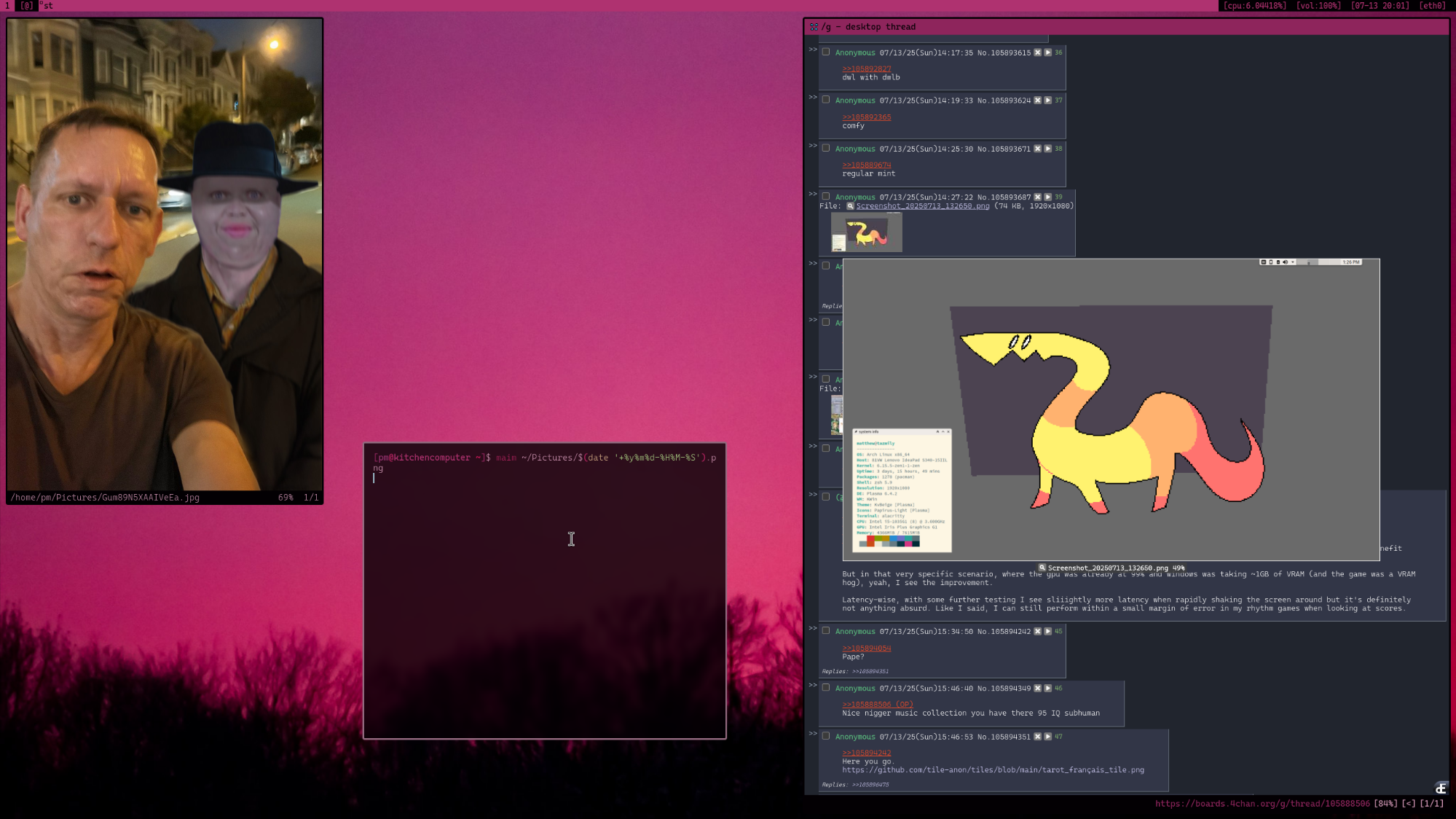This screenshot has height=819, width=1456.
Task: Open the arrow menu of post No.105893671
Action: 1047,149
